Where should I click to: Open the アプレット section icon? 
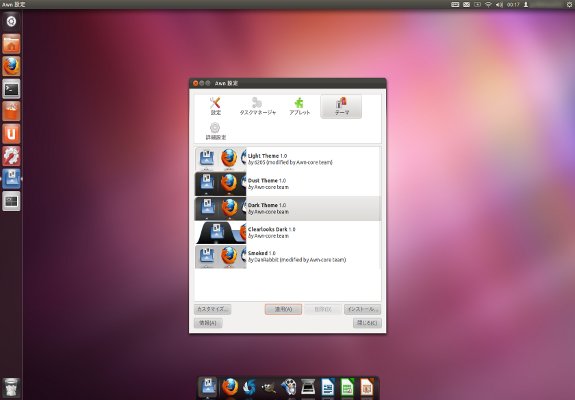point(299,106)
